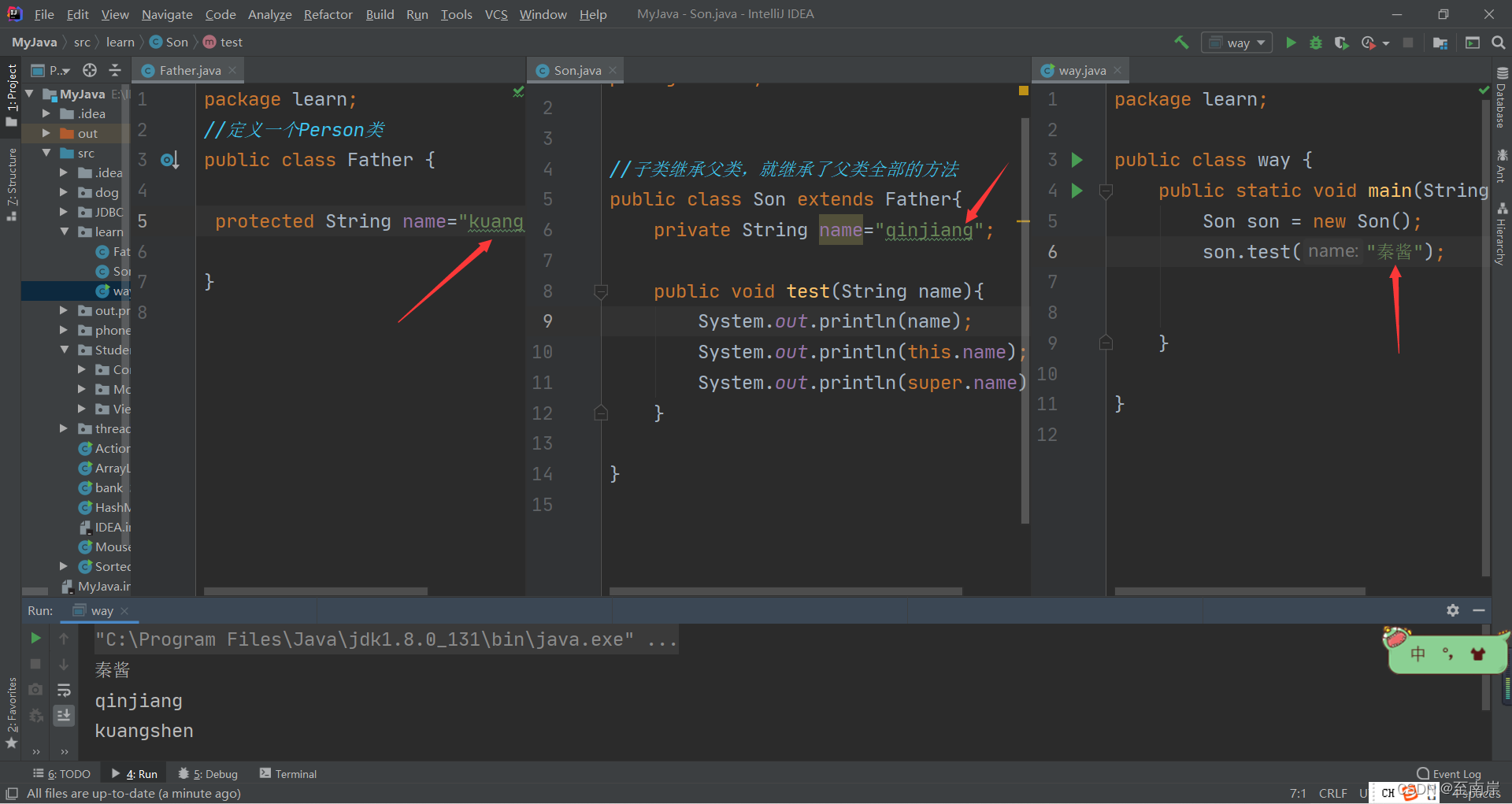This screenshot has width=1512, height=804.
Task: Open the Database tool window
Action: [x=1502, y=98]
